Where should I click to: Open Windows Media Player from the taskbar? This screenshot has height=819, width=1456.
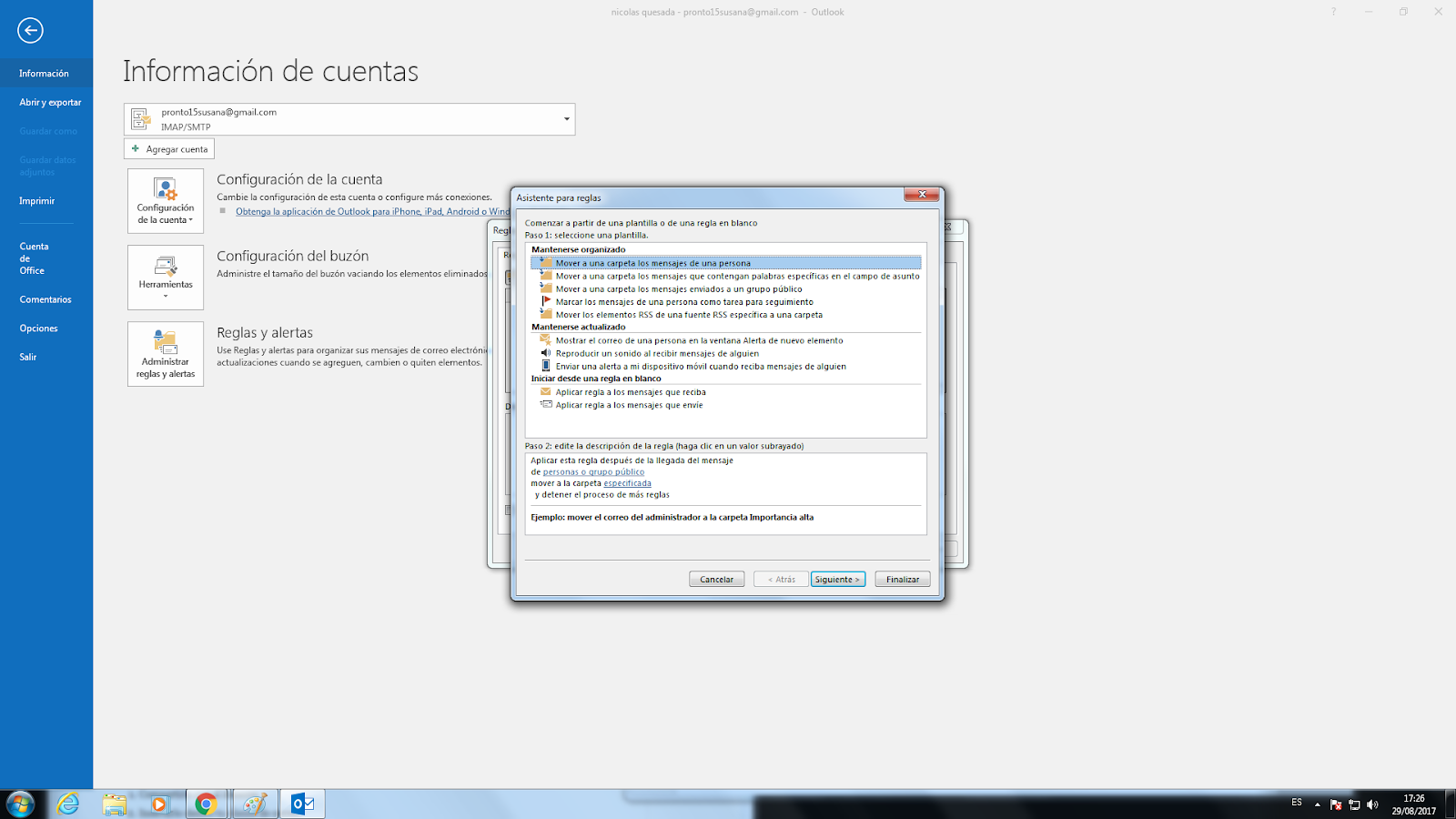point(160,804)
